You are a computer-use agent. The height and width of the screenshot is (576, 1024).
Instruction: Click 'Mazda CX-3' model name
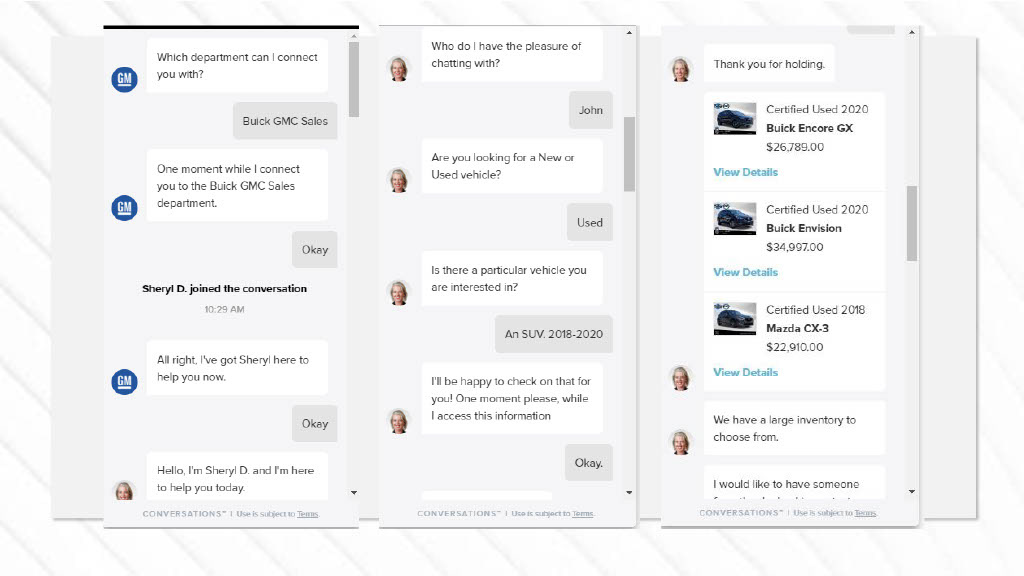click(x=797, y=328)
